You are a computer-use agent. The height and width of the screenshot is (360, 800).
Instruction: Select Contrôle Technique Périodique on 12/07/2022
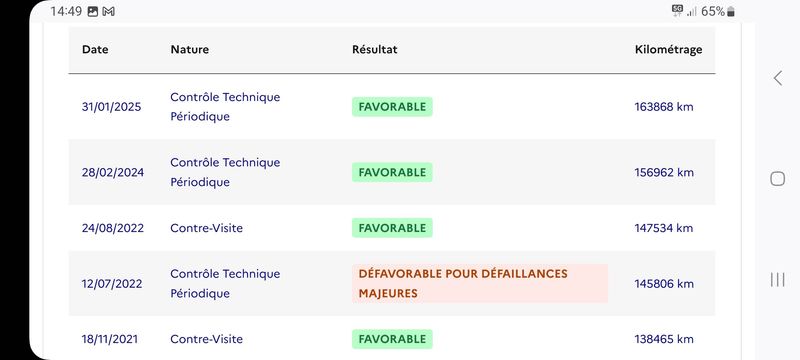pyautogui.click(x=225, y=284)
